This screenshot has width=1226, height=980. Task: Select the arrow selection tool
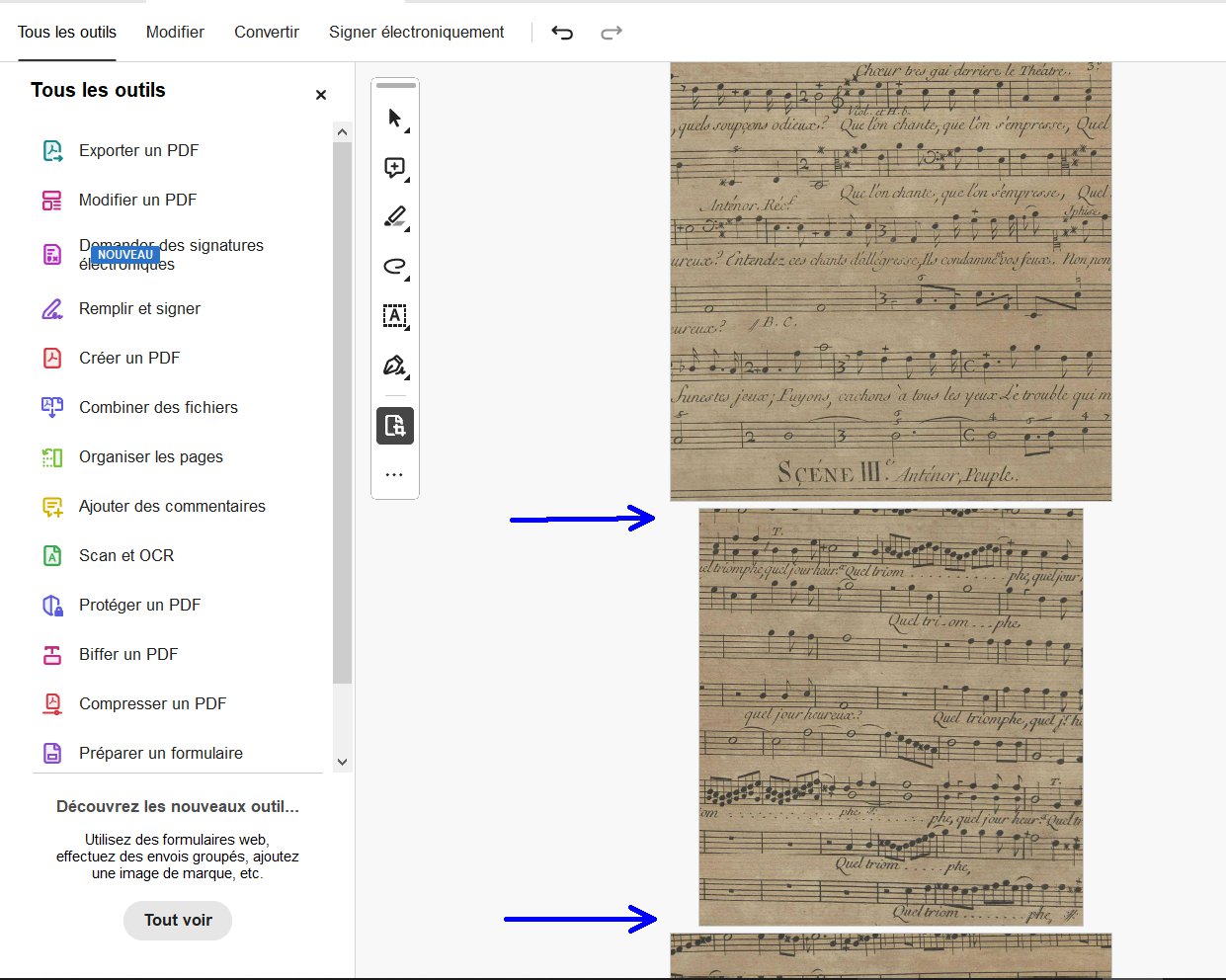395,119
